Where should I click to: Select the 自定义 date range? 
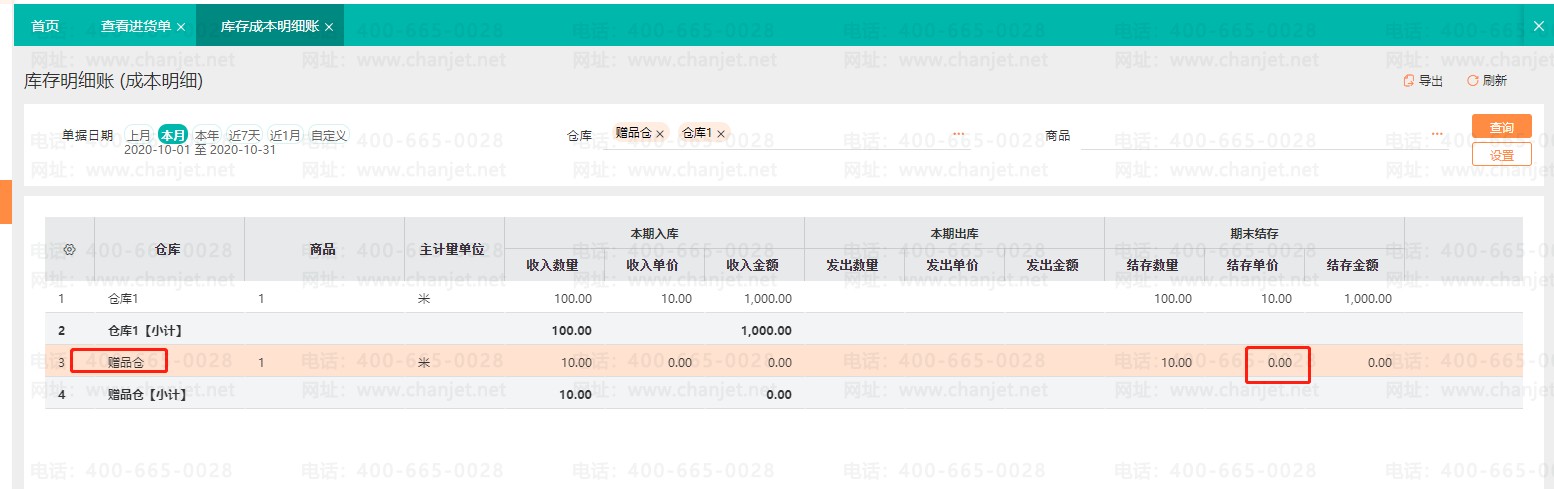[328, 135]
